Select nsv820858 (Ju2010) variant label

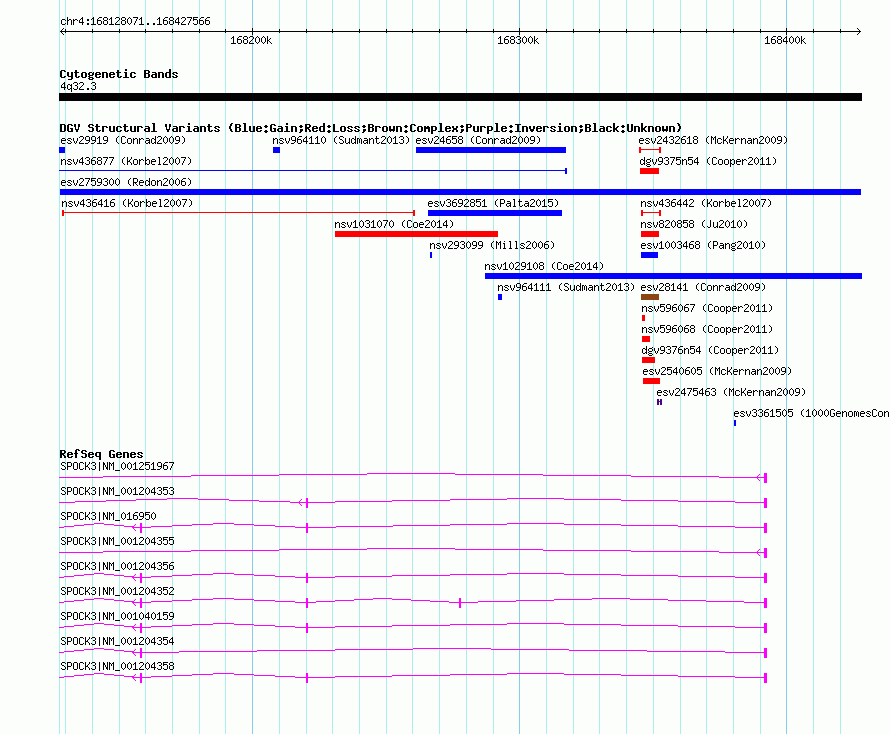coord(694,224)
